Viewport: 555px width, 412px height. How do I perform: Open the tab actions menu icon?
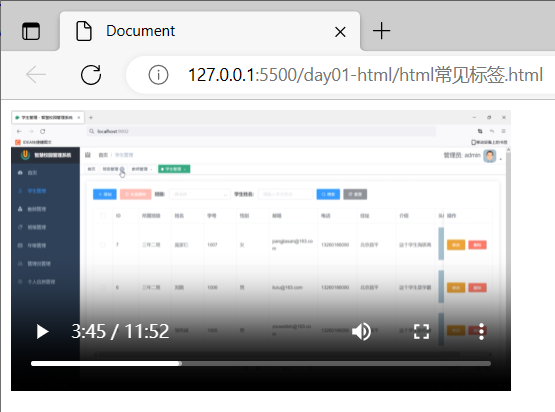coord(31,31)
